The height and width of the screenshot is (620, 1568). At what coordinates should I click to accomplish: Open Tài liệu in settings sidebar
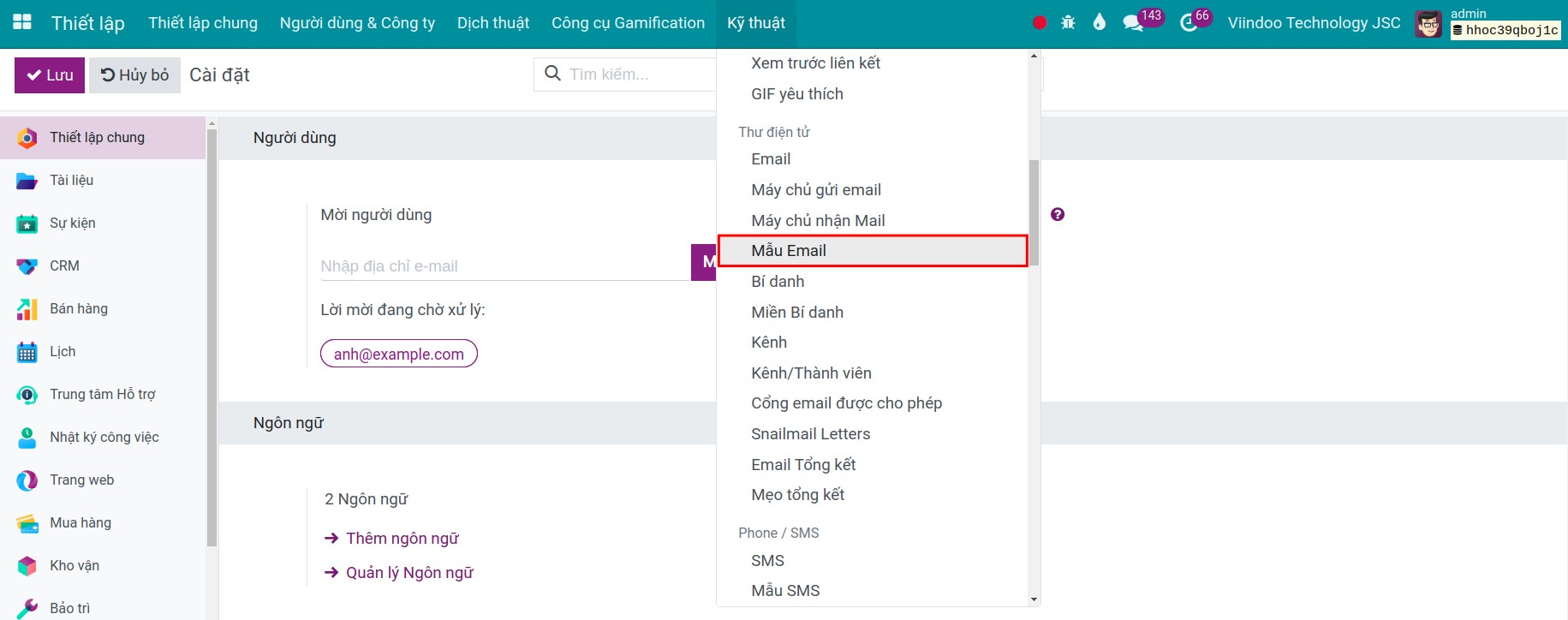[x=103, y=181]
